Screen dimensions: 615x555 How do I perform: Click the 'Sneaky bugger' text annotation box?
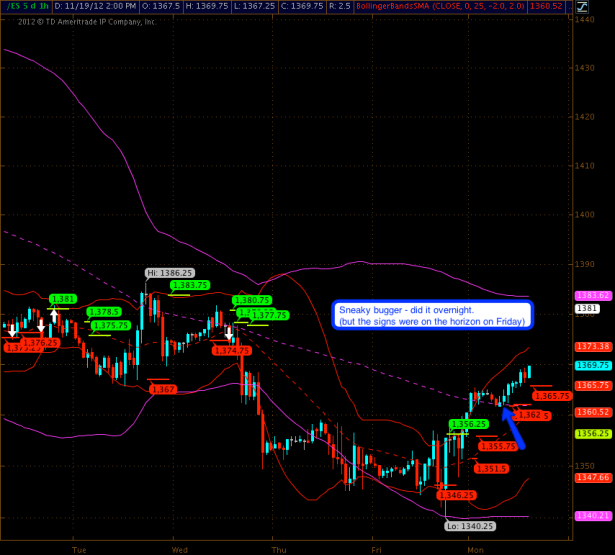(x=432, y=315)
